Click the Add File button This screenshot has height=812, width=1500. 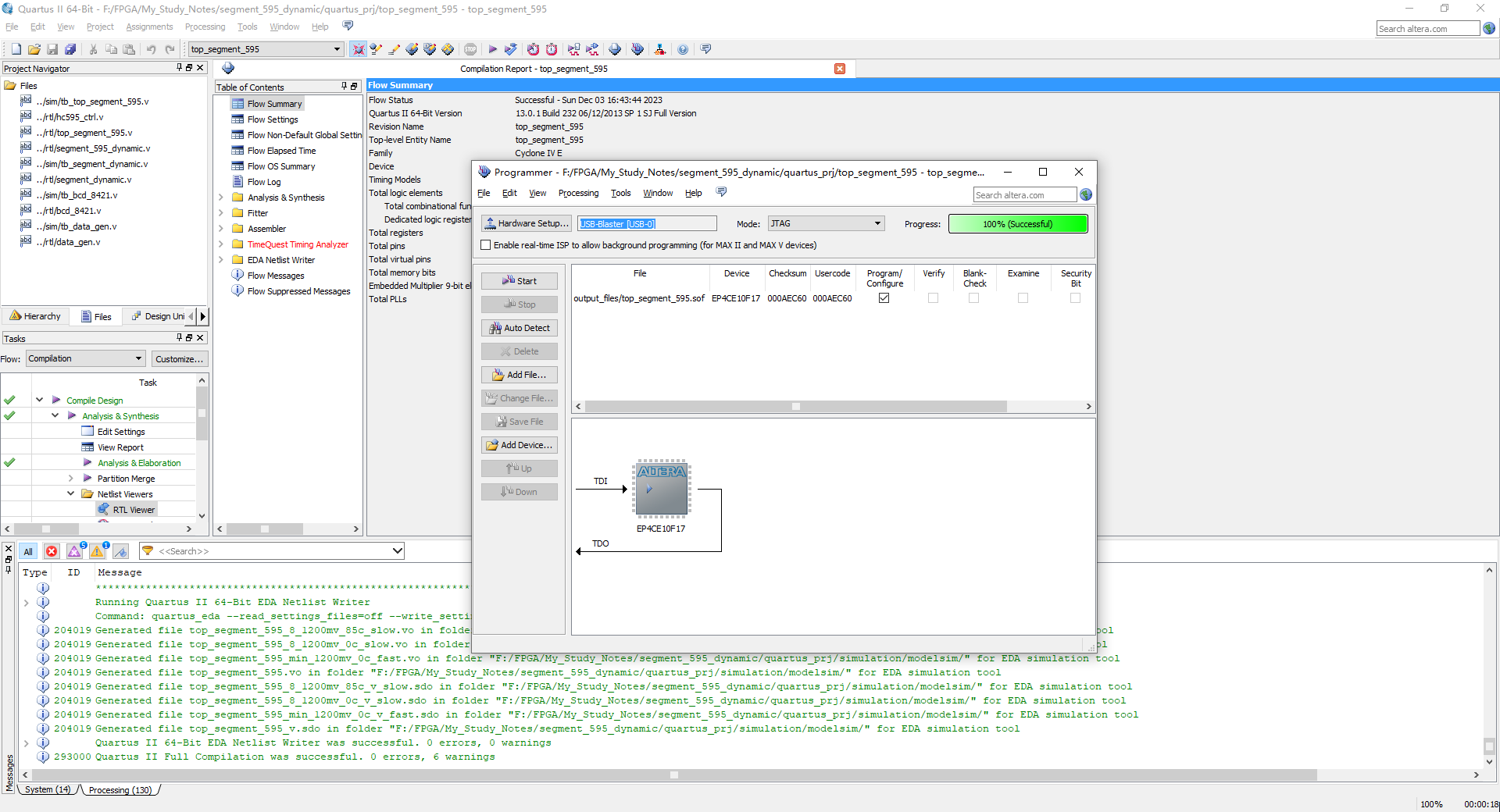tap(520, 375)
